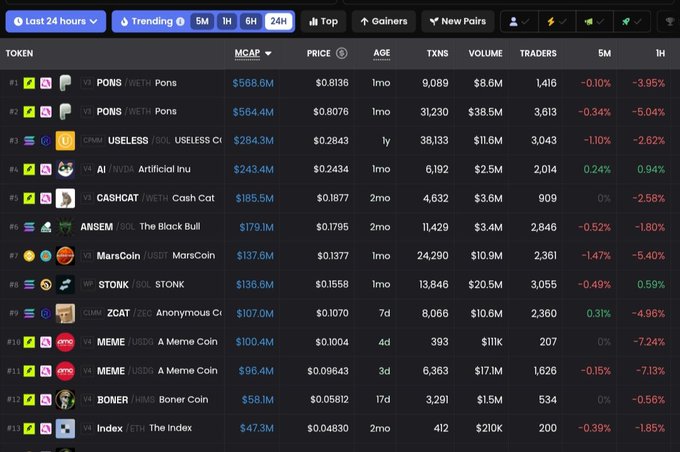Sort by AGE column header
The height and width of the screenshot is (452, 680).
(382, 53)
